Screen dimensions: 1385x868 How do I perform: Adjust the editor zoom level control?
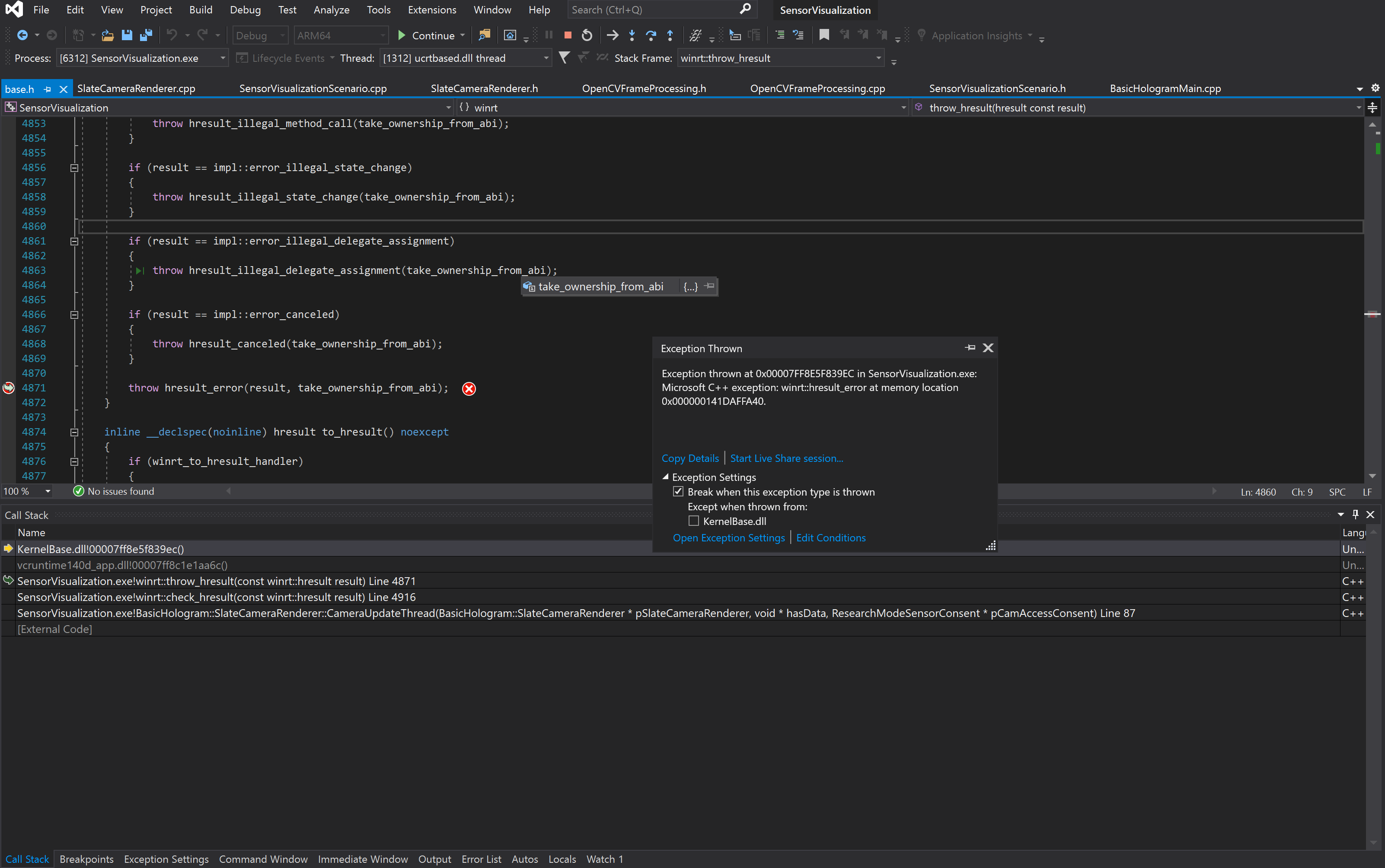pos(26,491)
